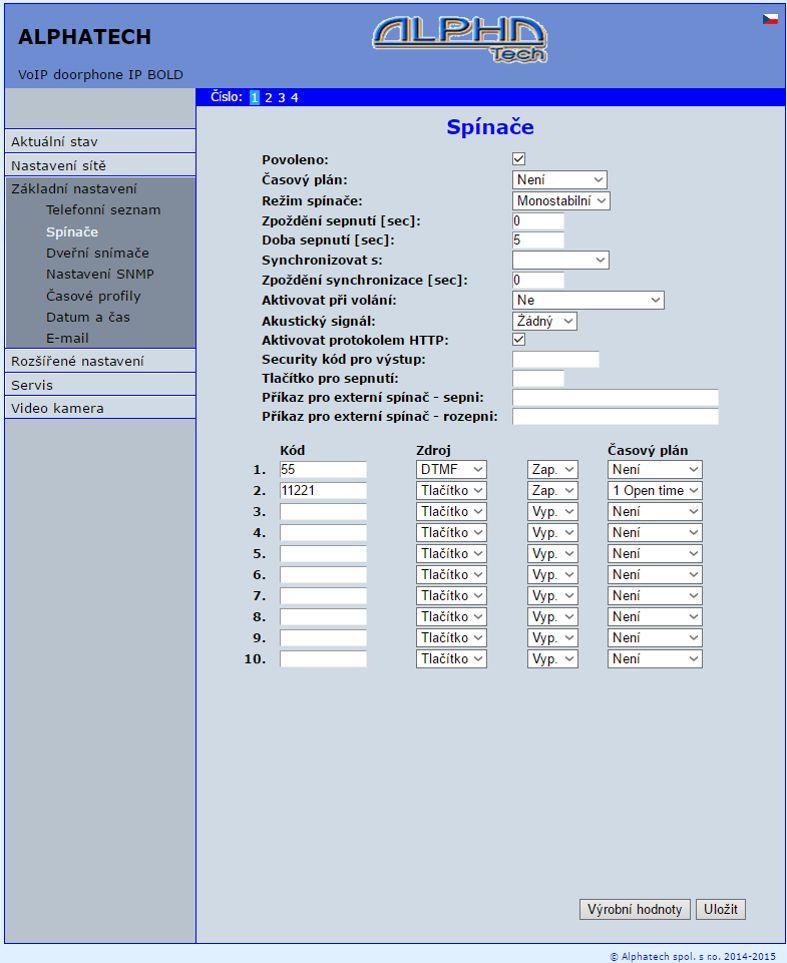Click Security kód pro výstup field
The width and height of the screenshot is (787, 963).
[x=555, y=360]
